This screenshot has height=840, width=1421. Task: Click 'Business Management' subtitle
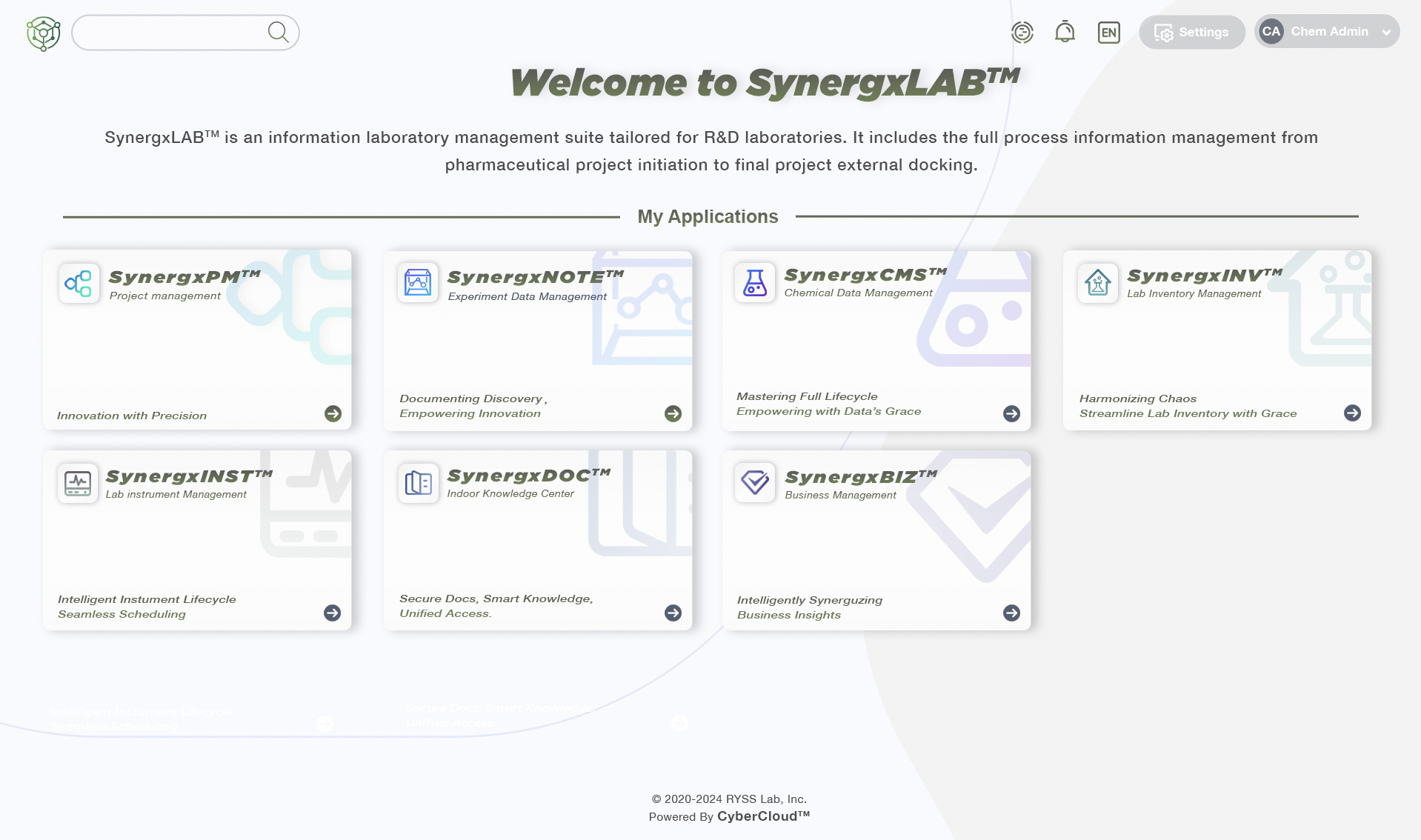[841, 495]
